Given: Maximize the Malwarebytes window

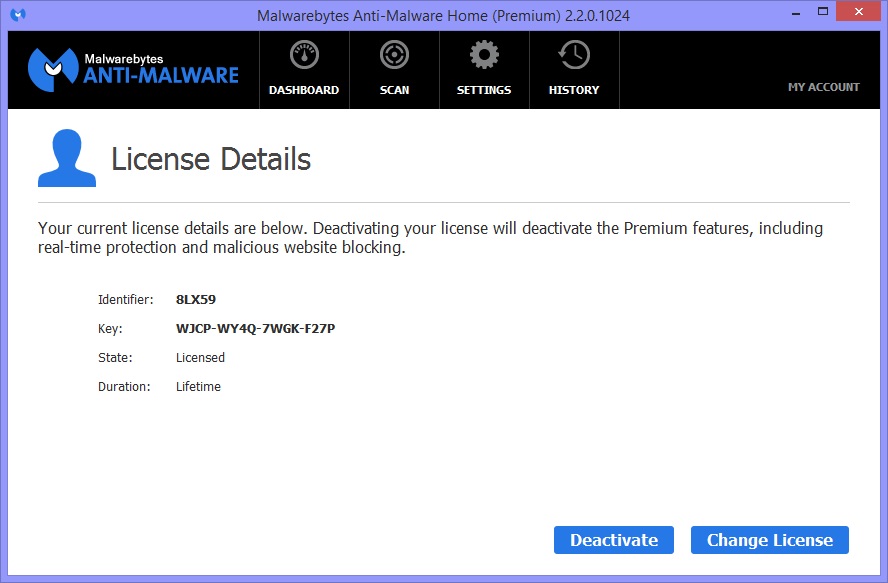Looking at the screenshot, I should pos(823,11).
